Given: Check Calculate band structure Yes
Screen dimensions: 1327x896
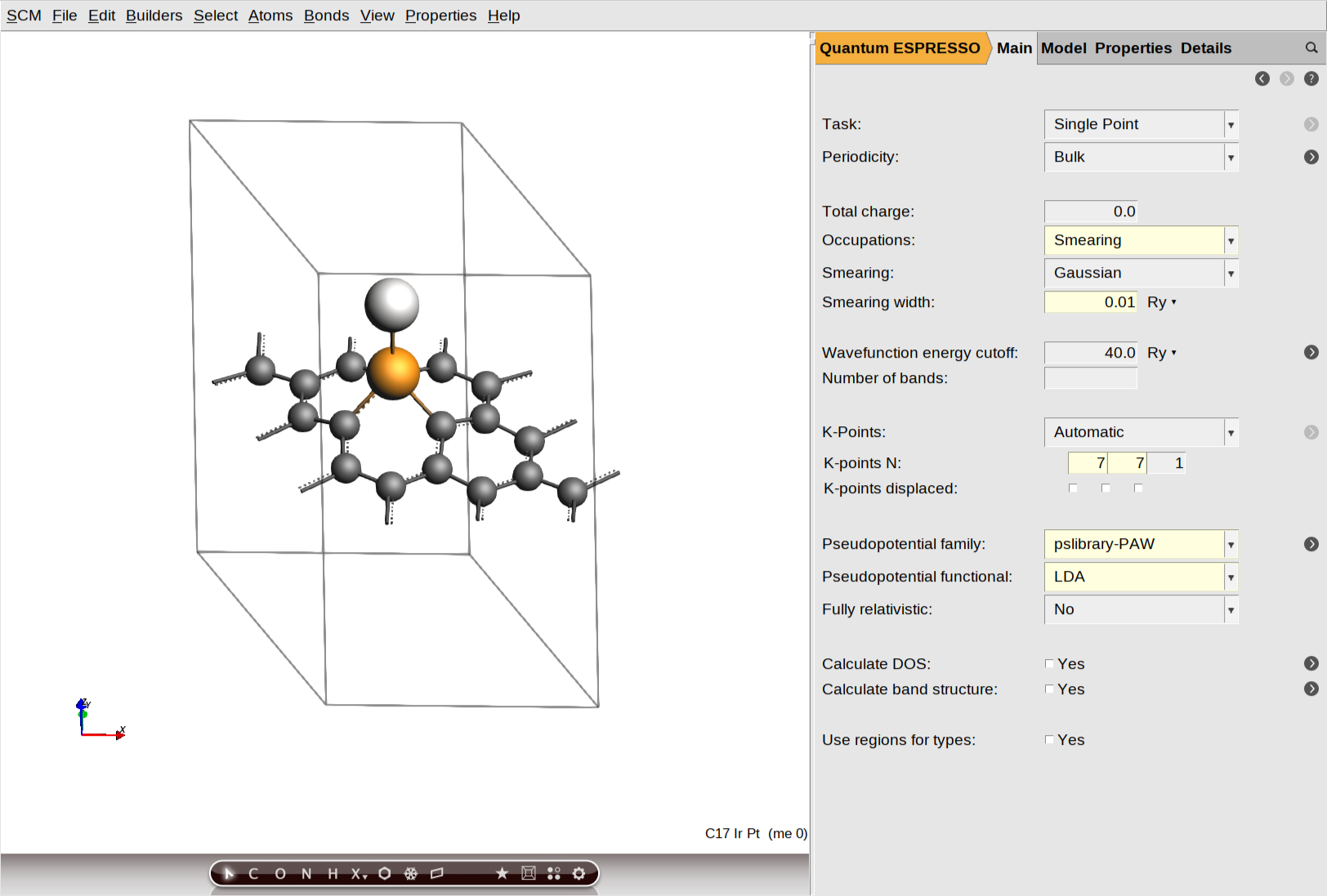Looking at the screenshot, I should 1049,689.
